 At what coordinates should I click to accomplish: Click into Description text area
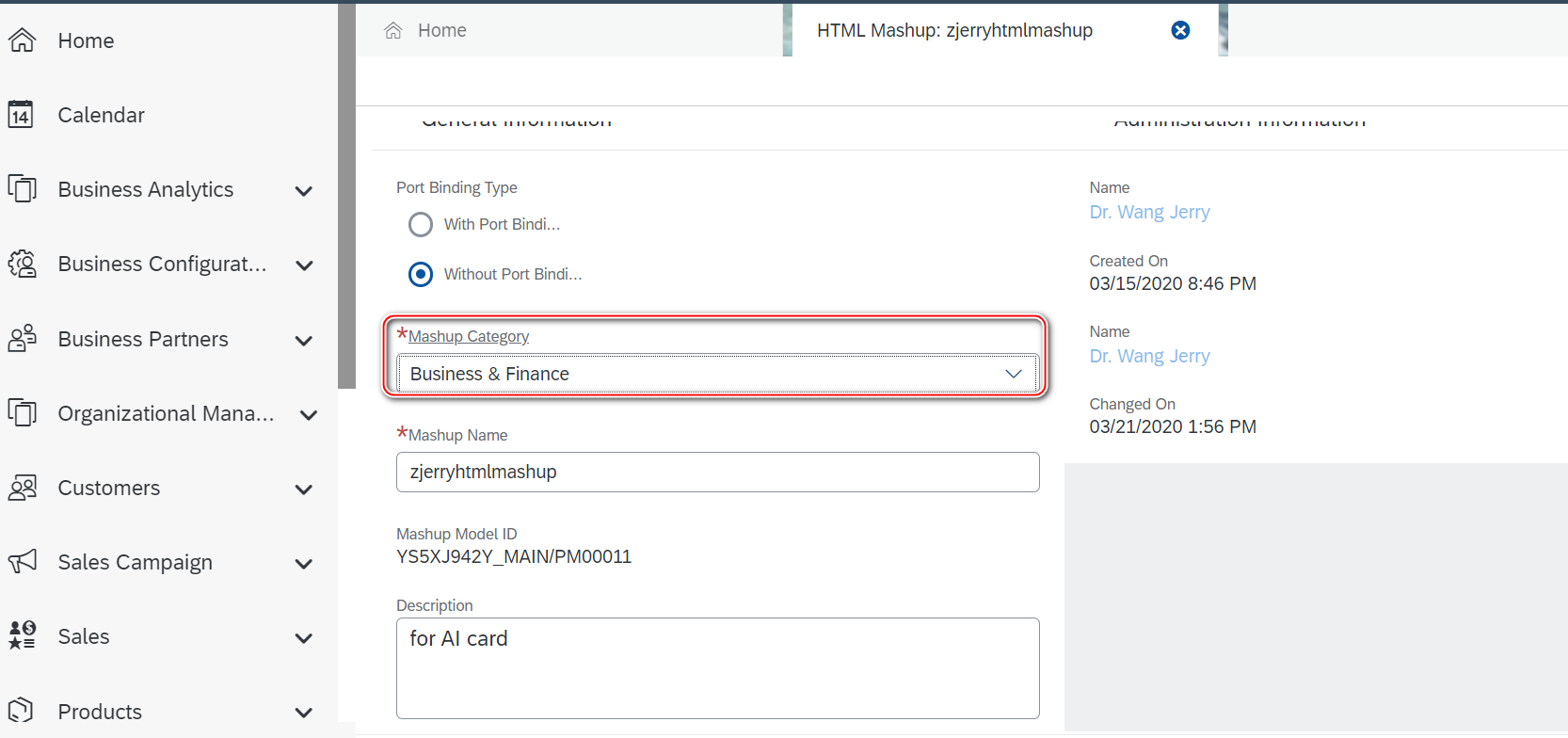click(x=717, y=668)
